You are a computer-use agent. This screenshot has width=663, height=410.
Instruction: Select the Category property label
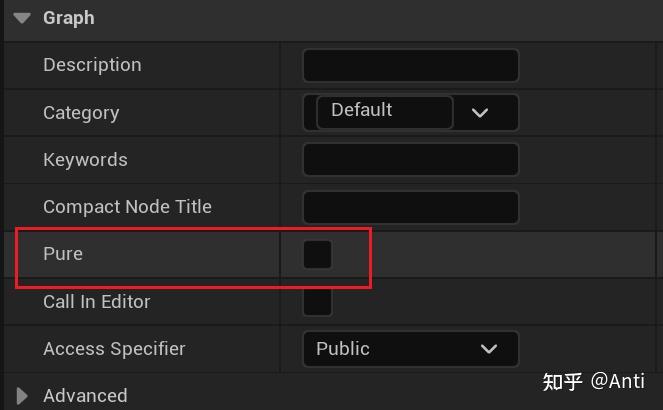coord(81,113)
